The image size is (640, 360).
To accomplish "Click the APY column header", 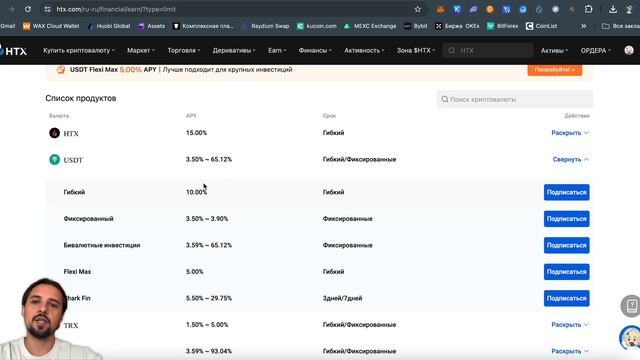I will tap(191, 116).
